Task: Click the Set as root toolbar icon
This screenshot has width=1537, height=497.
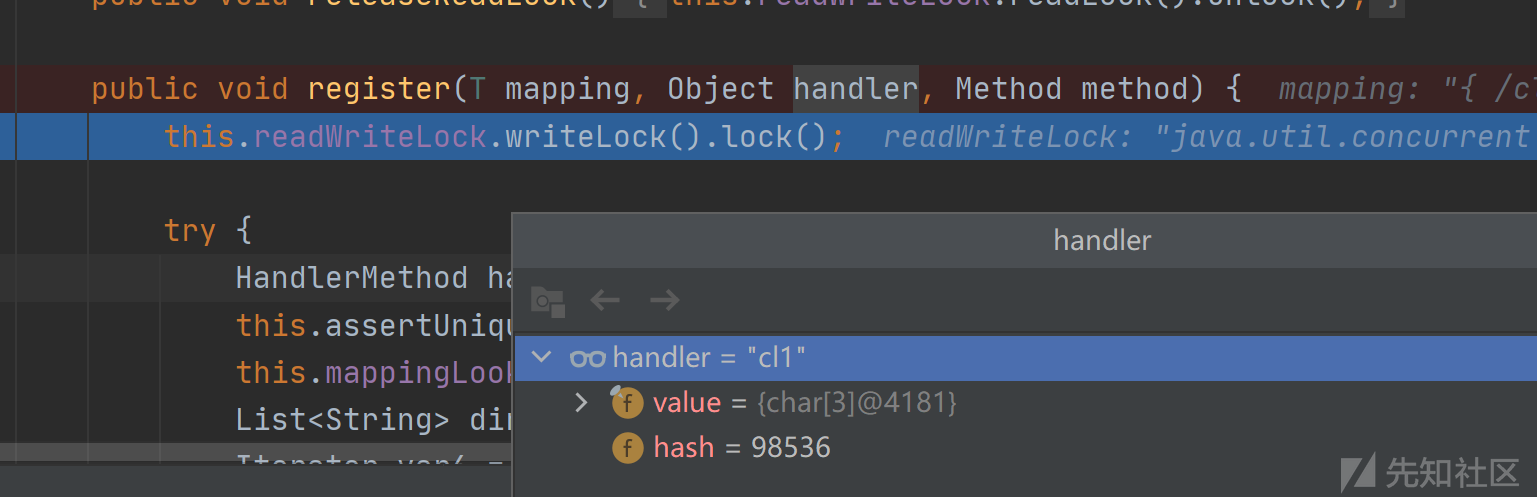Action: [x=547, y=301]
